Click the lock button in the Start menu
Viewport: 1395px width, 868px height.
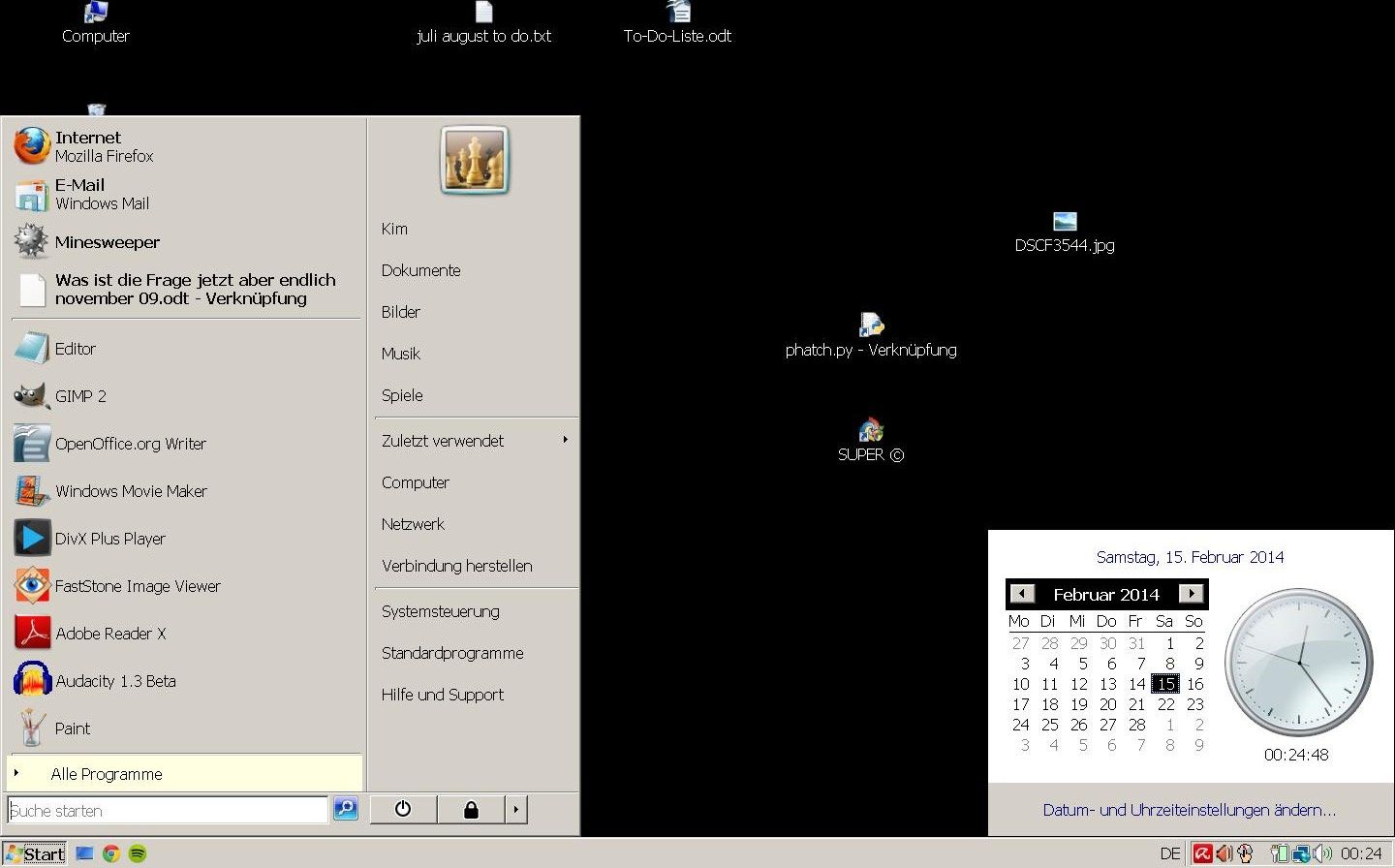pyautogui.click(x=471, y=809)
